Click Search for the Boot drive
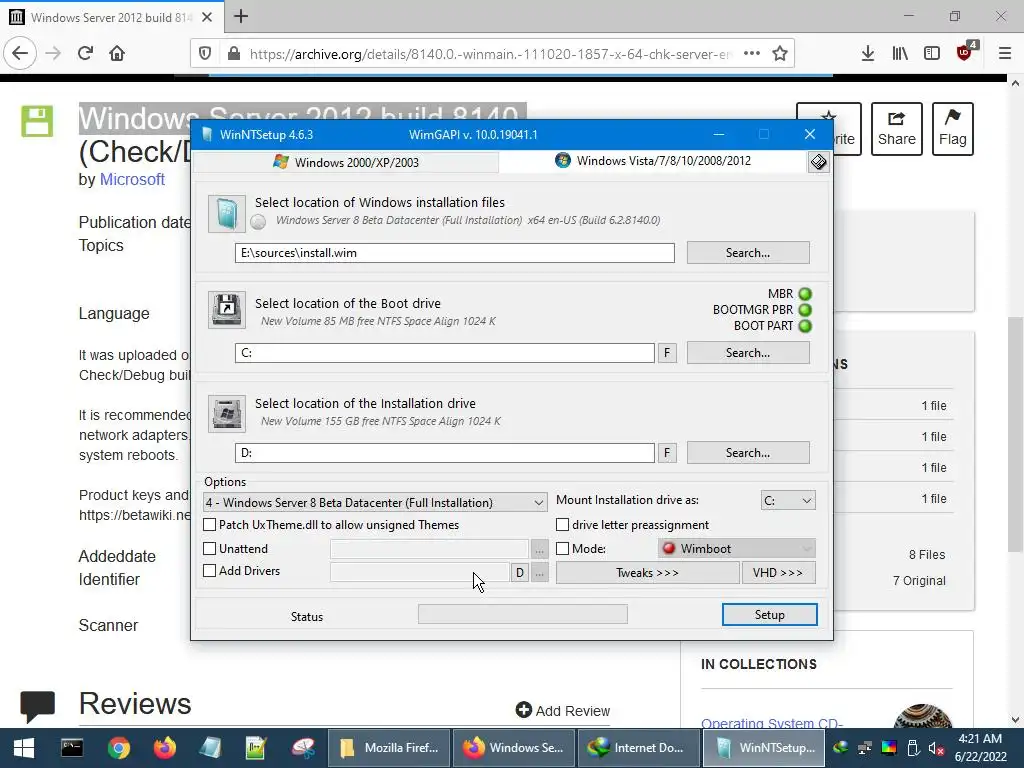 pos(748,353)
